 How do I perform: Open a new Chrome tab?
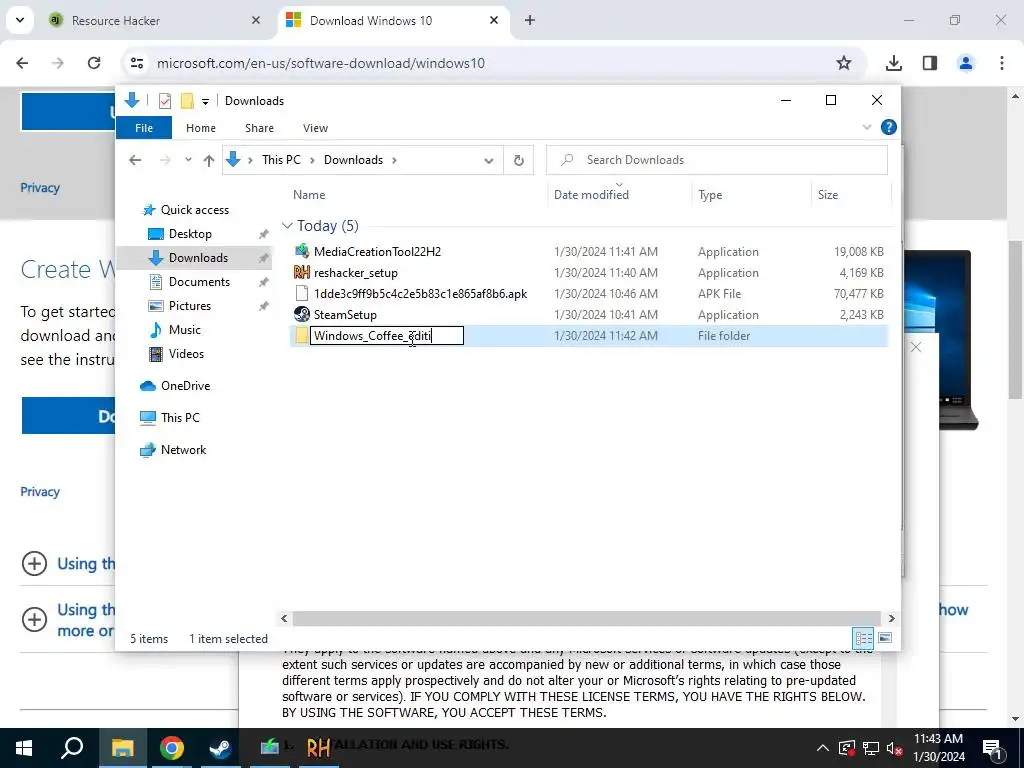tap(530, 20)
